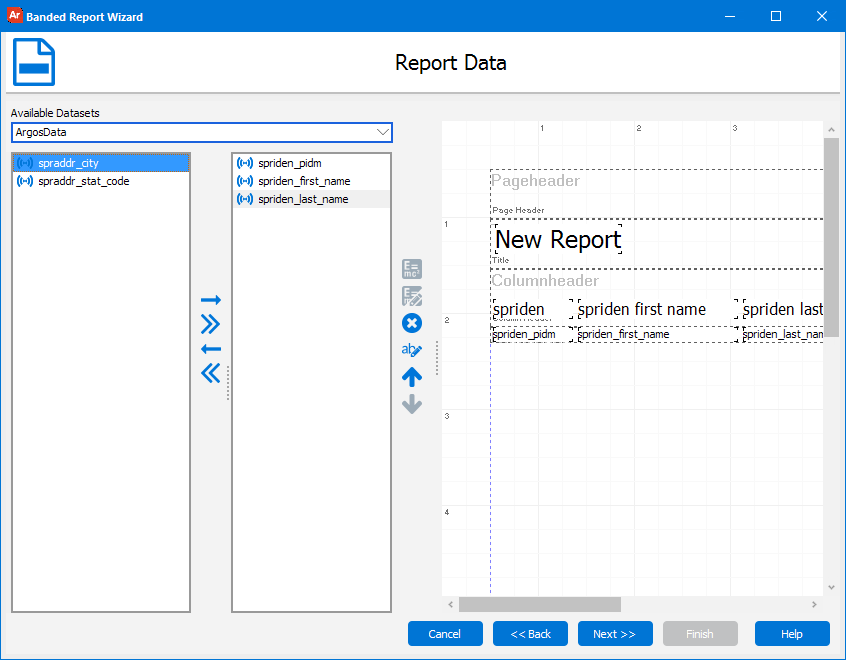Remove selected field with single left arrow
Screen dimensions: 846x660
pos(211,349)
